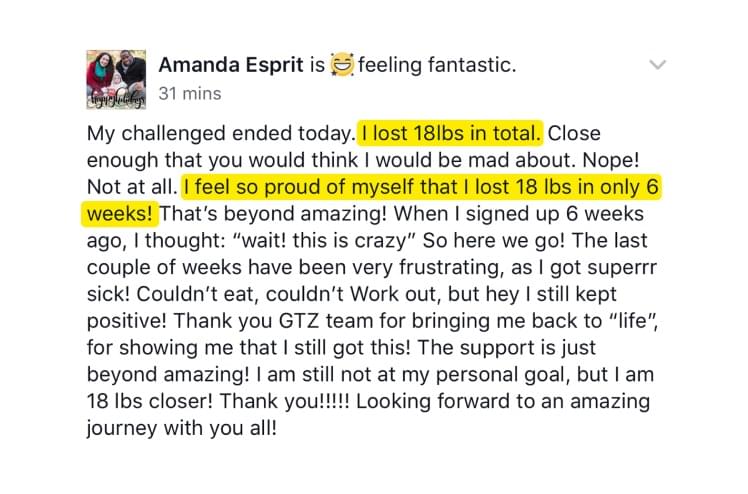Click "Couldn't eat, couldn't Work out" text

(281, 294)
